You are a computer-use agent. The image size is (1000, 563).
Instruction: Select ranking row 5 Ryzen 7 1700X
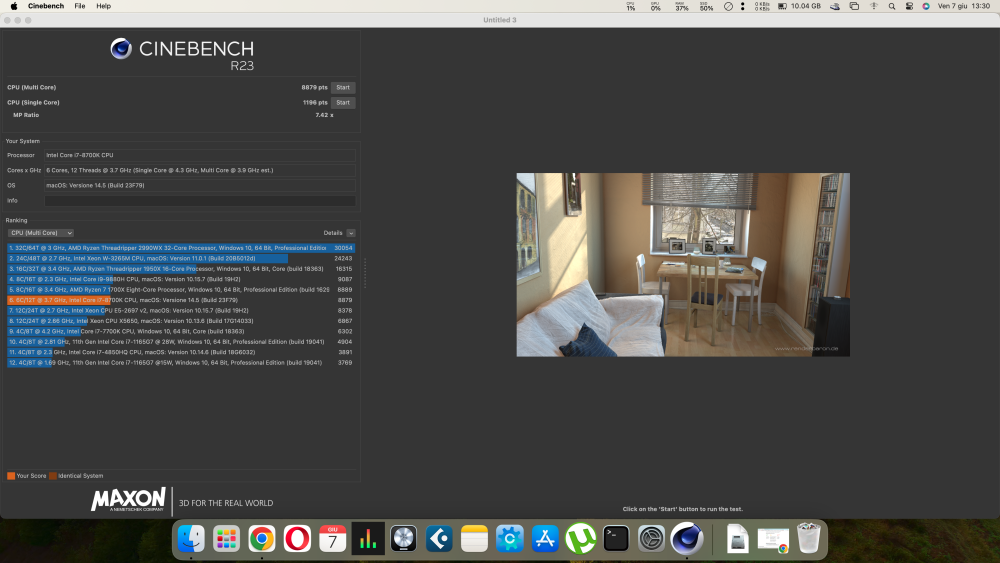[x=181, y=289]
